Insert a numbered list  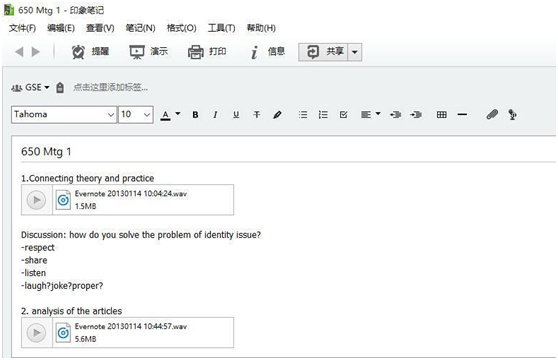click(x=323, y=115)
